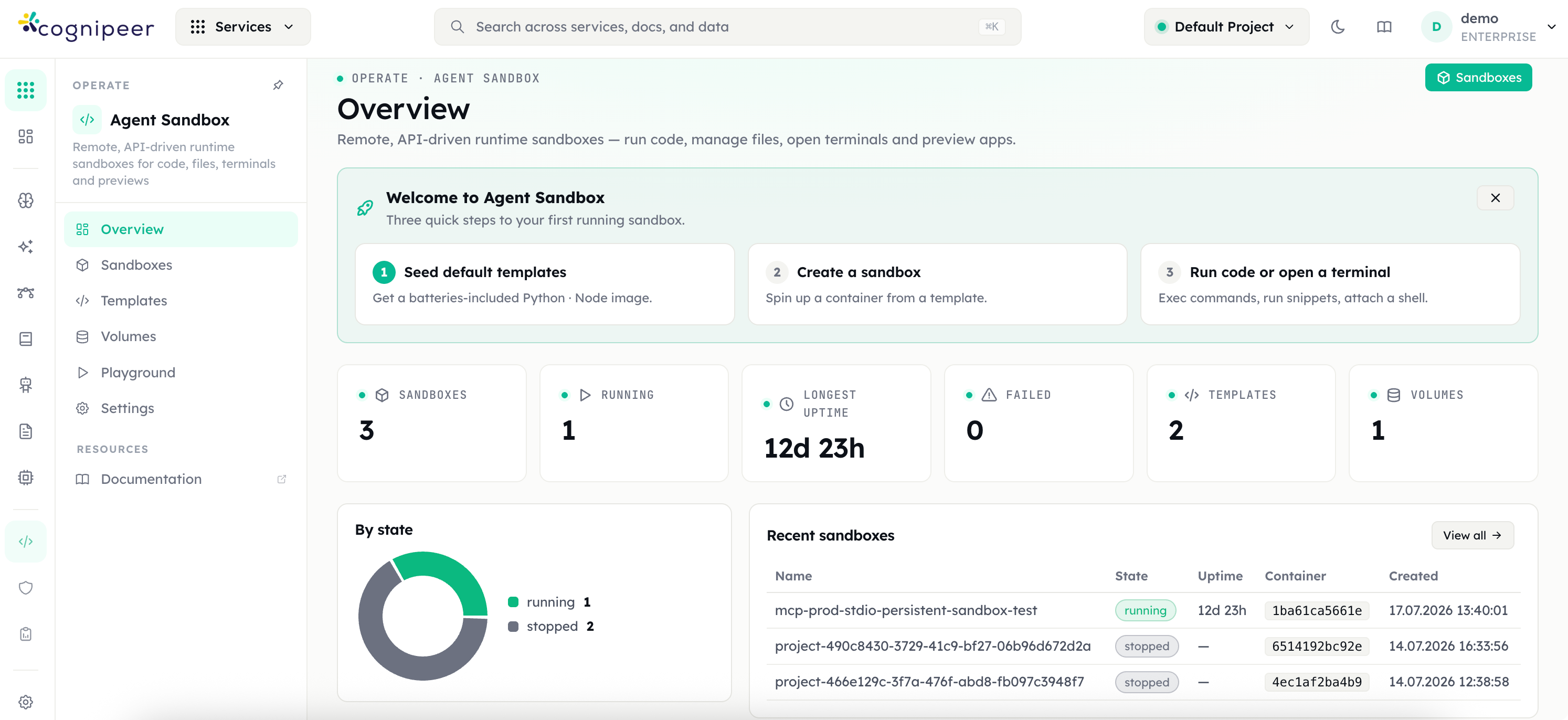Click the cognipeer logo

(x=87, y=27)
